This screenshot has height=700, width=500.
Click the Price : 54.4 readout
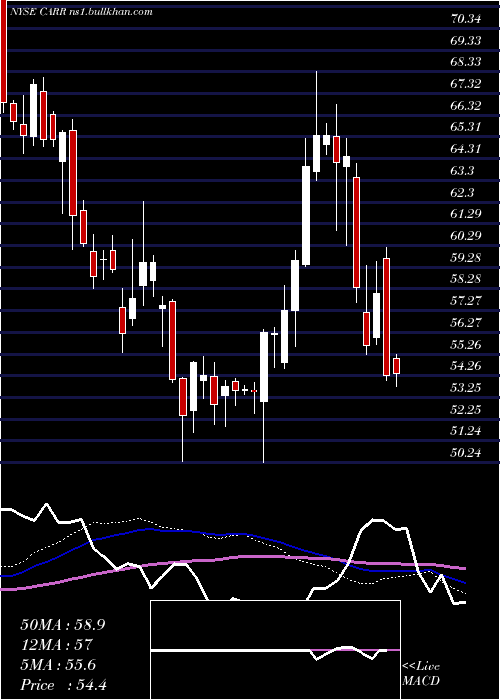(x=63, y=685)
